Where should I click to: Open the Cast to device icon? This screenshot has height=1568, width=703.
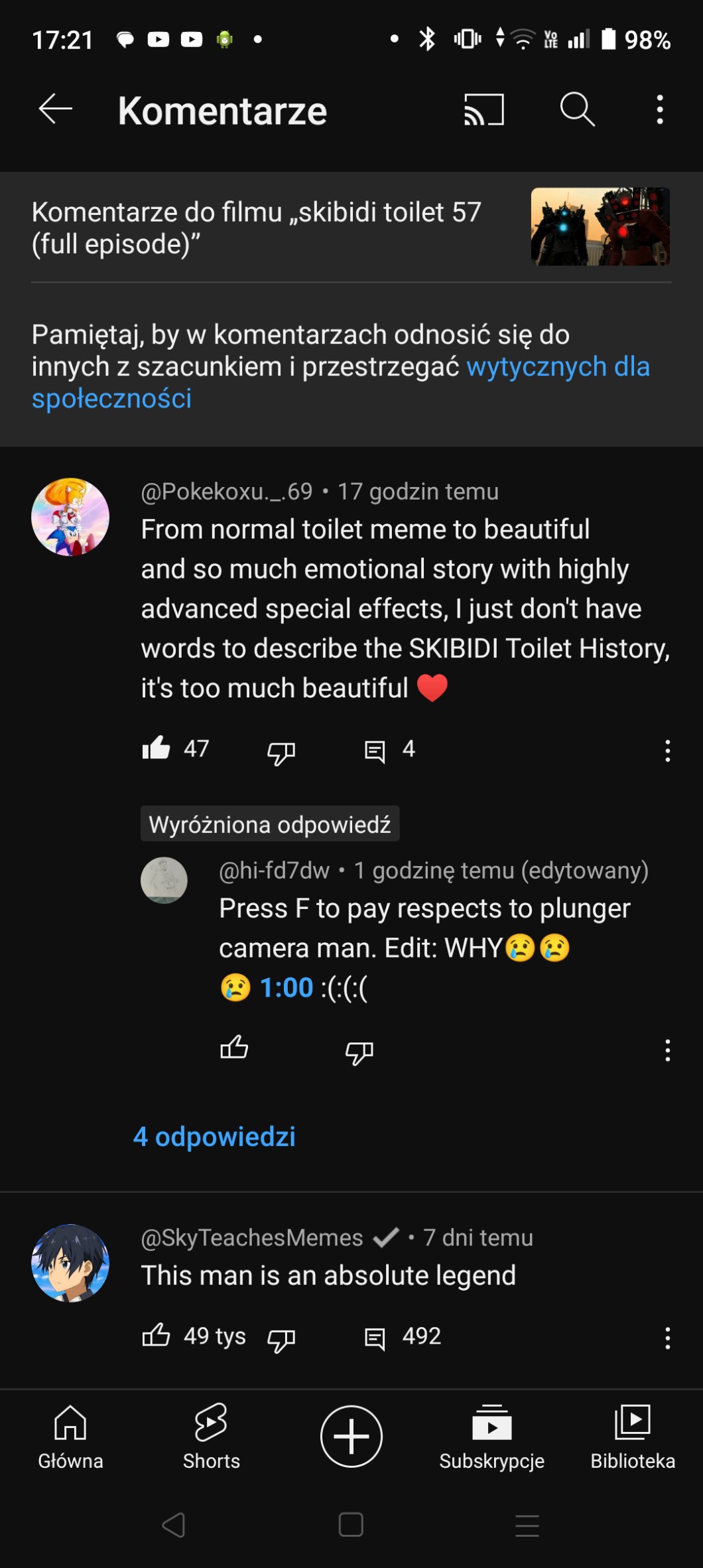(483, 109)
